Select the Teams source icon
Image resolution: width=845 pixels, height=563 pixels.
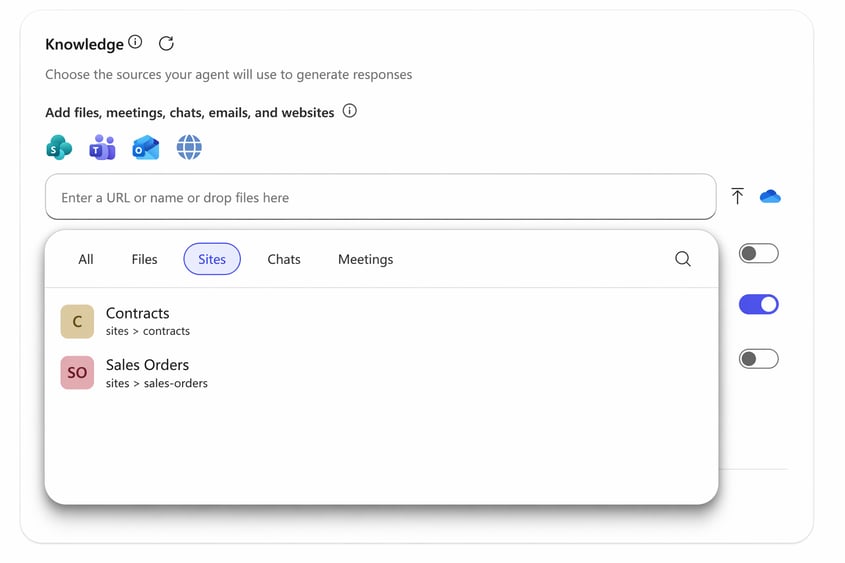[102, 147]
